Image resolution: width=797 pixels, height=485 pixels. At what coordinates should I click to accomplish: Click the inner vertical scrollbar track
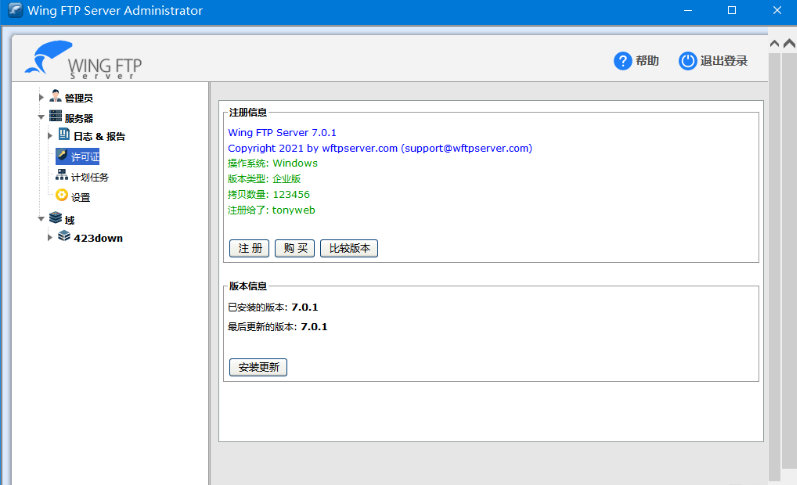774,265
